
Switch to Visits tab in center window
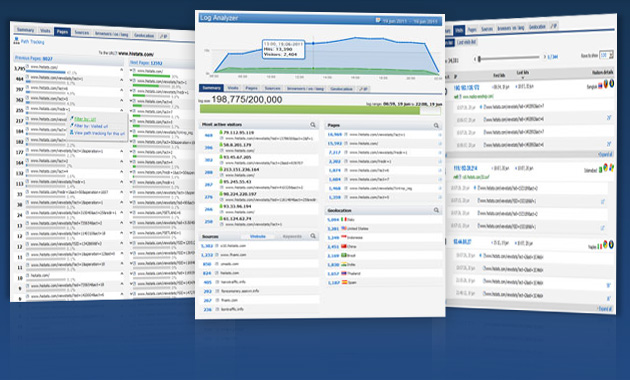click(233, 88)
